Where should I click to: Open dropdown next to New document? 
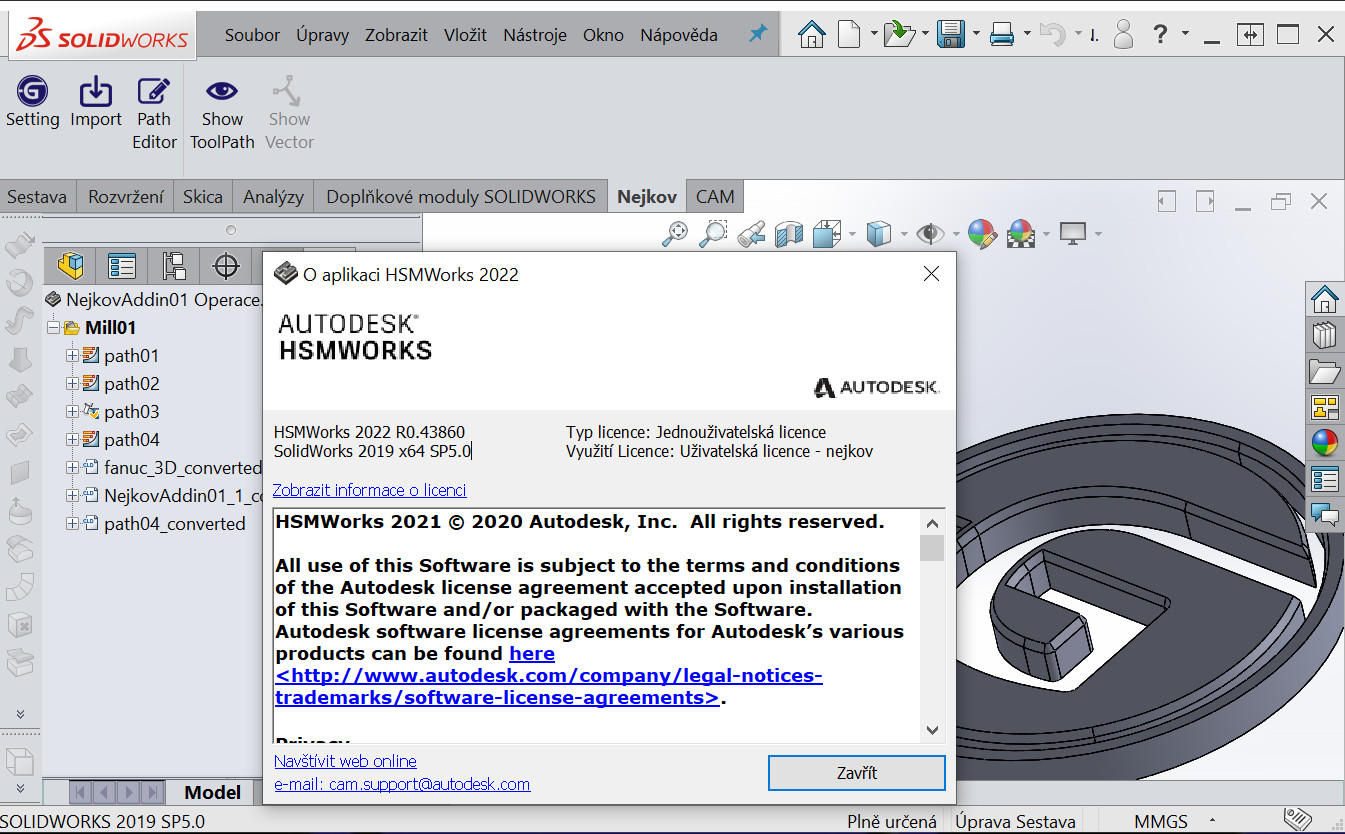(x=873, y=34)
